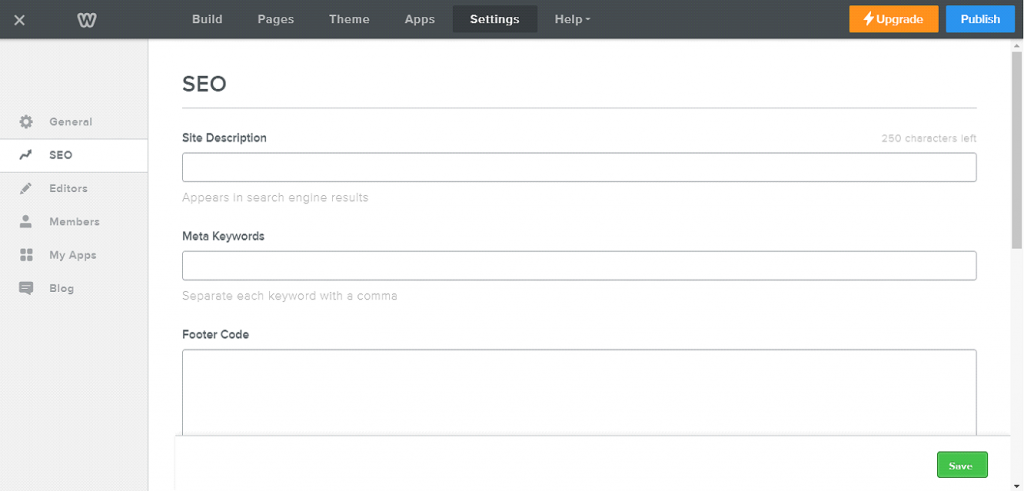
Task: Click the Weebly logo icon
Action: click(87, 20)
